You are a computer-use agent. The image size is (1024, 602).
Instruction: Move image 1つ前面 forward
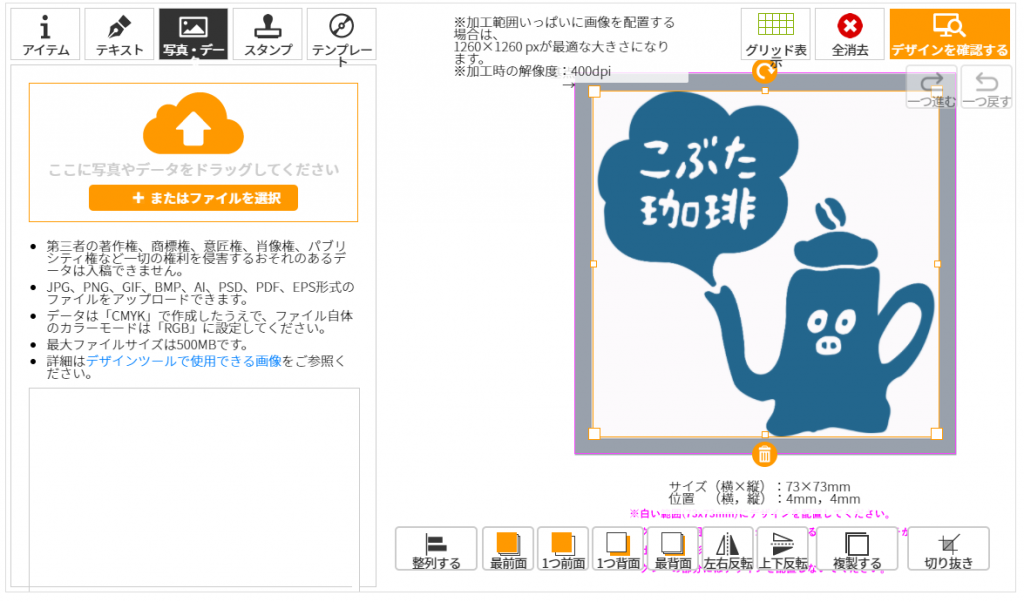pyautogui.click(x=563, y=549)
